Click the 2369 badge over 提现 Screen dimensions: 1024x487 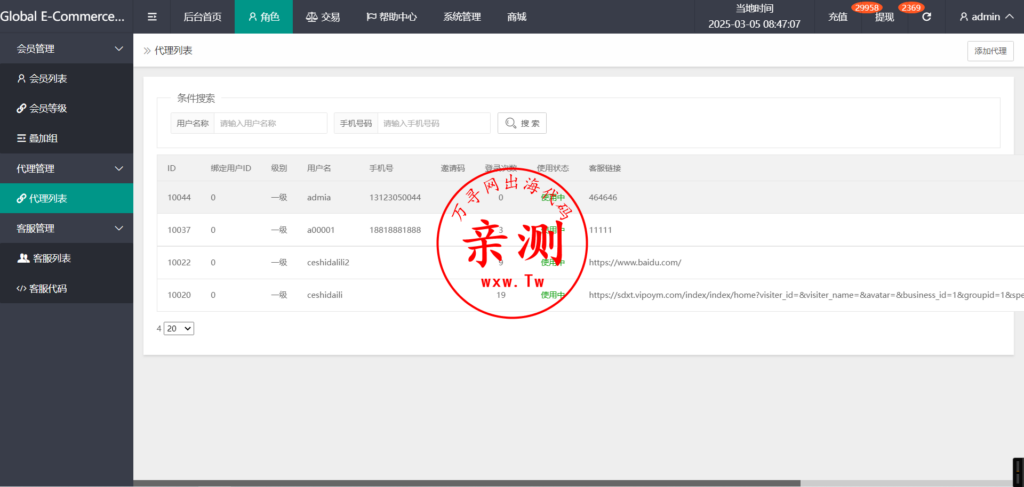point(910,7)
